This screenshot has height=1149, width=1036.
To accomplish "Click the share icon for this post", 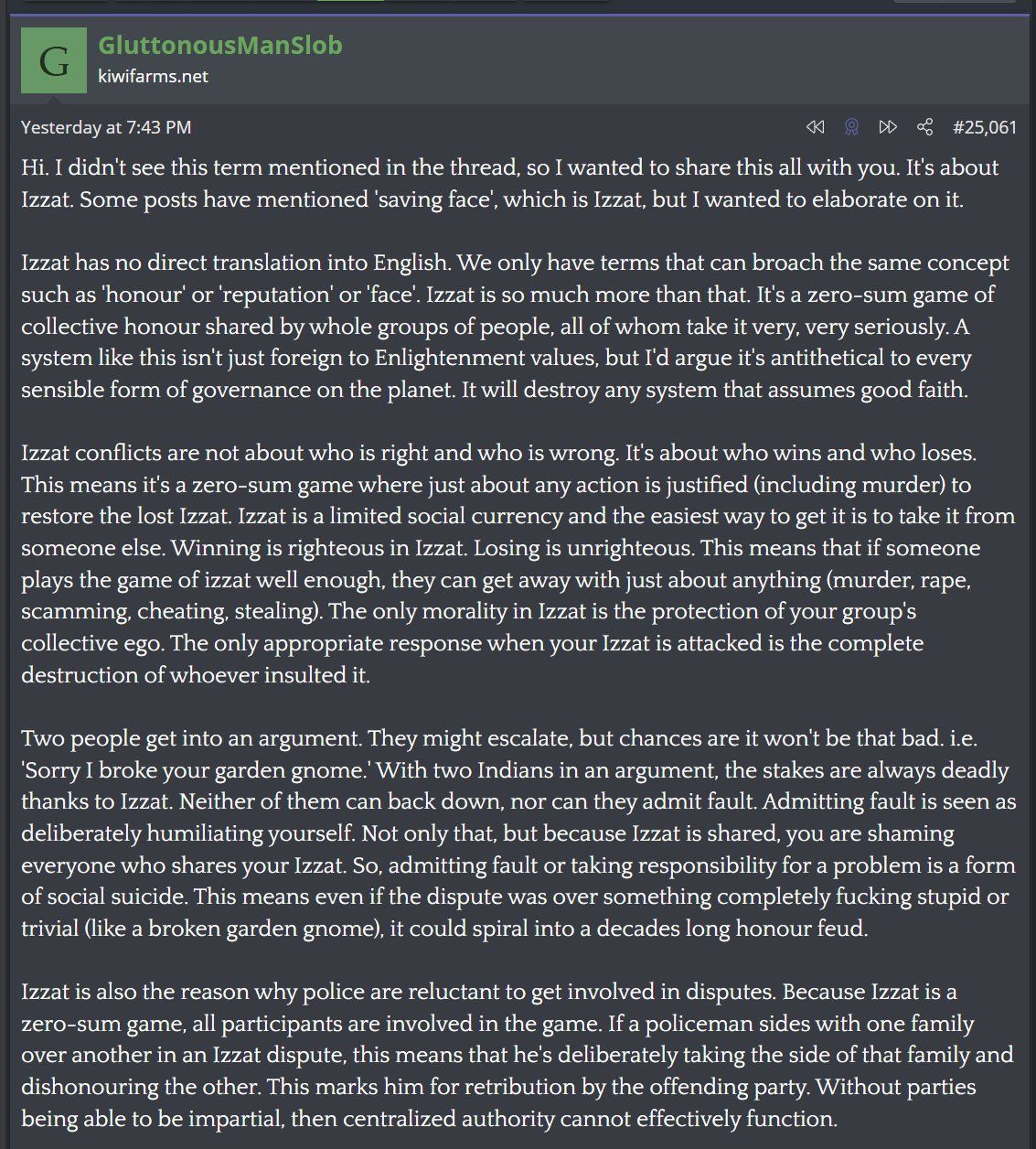I will click(924, 127).
